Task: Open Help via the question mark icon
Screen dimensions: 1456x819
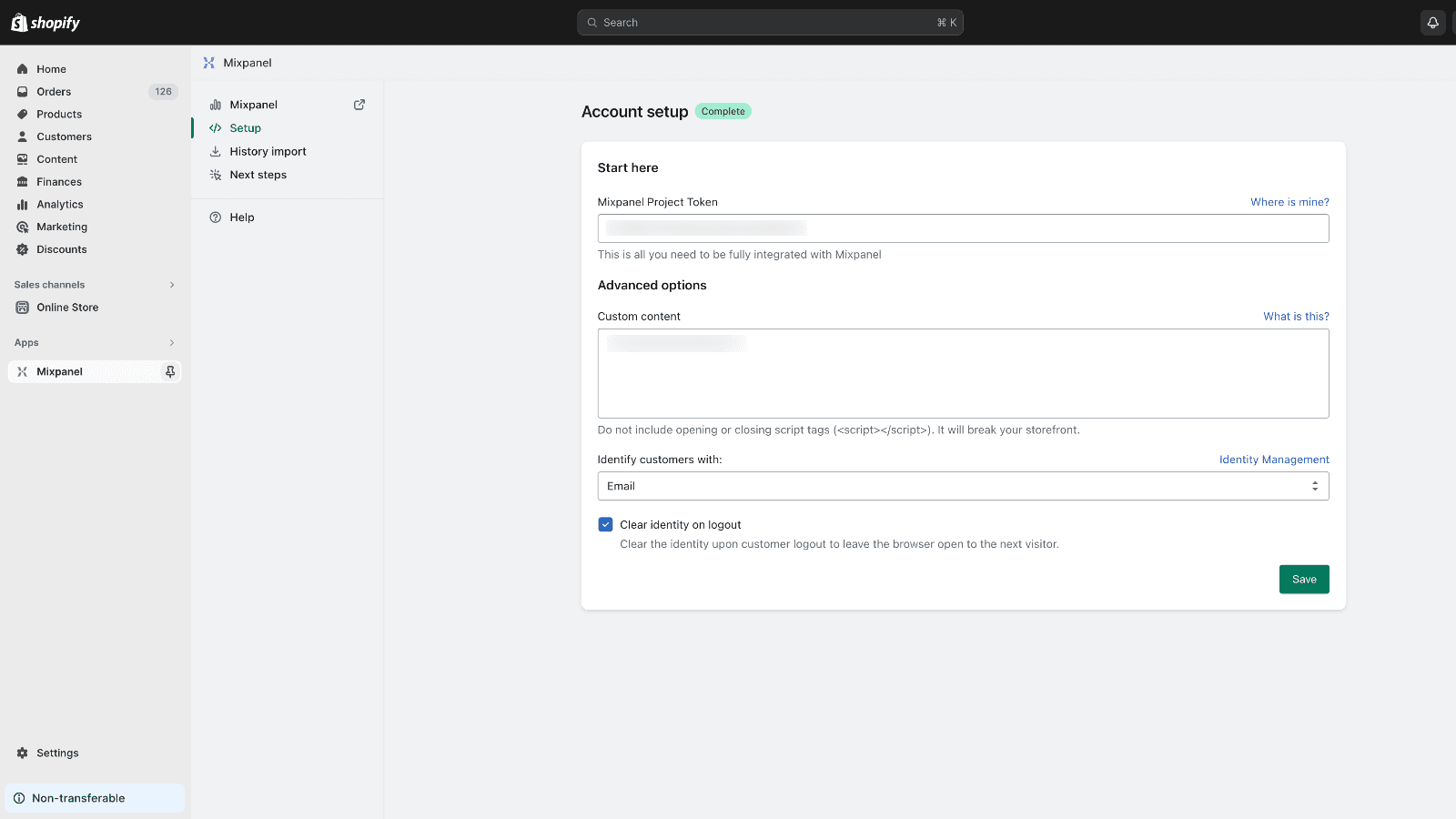Action: [x=216, y=217]
